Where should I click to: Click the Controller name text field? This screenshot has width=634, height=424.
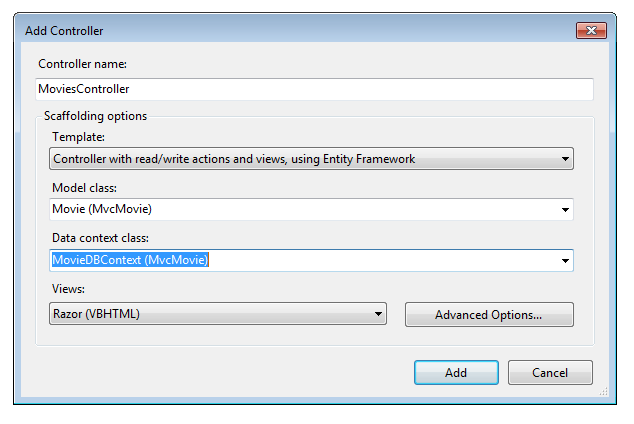coord(314,90)
